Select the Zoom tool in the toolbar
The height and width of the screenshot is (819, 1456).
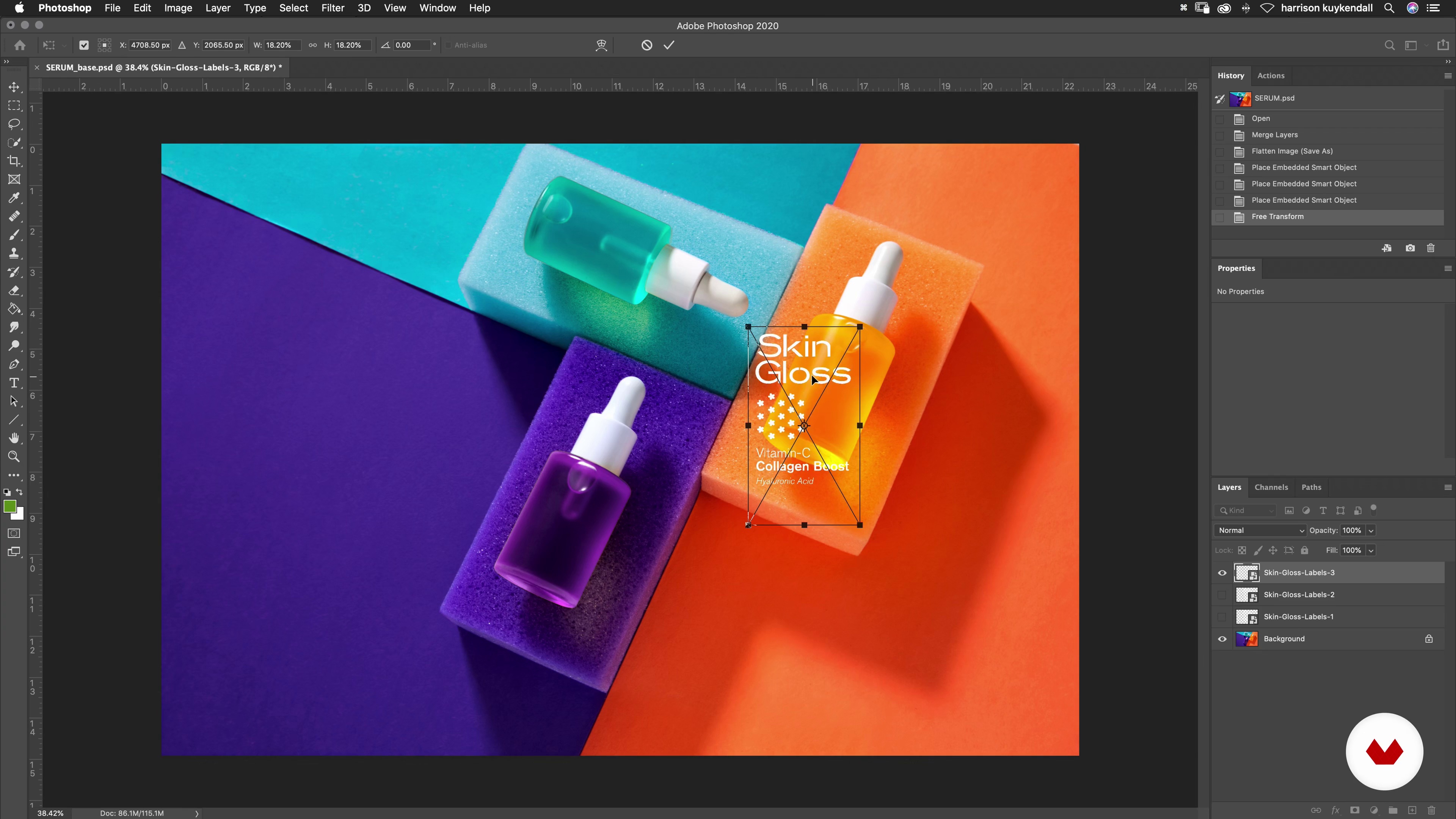[x=14, y=457]
